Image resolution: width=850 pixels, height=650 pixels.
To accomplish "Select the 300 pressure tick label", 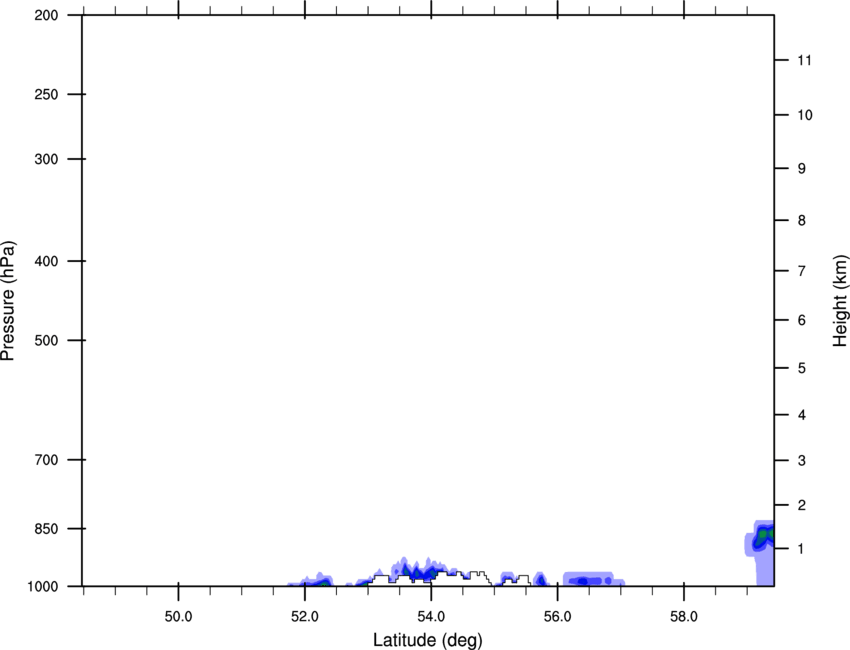I will click(46, 159).
